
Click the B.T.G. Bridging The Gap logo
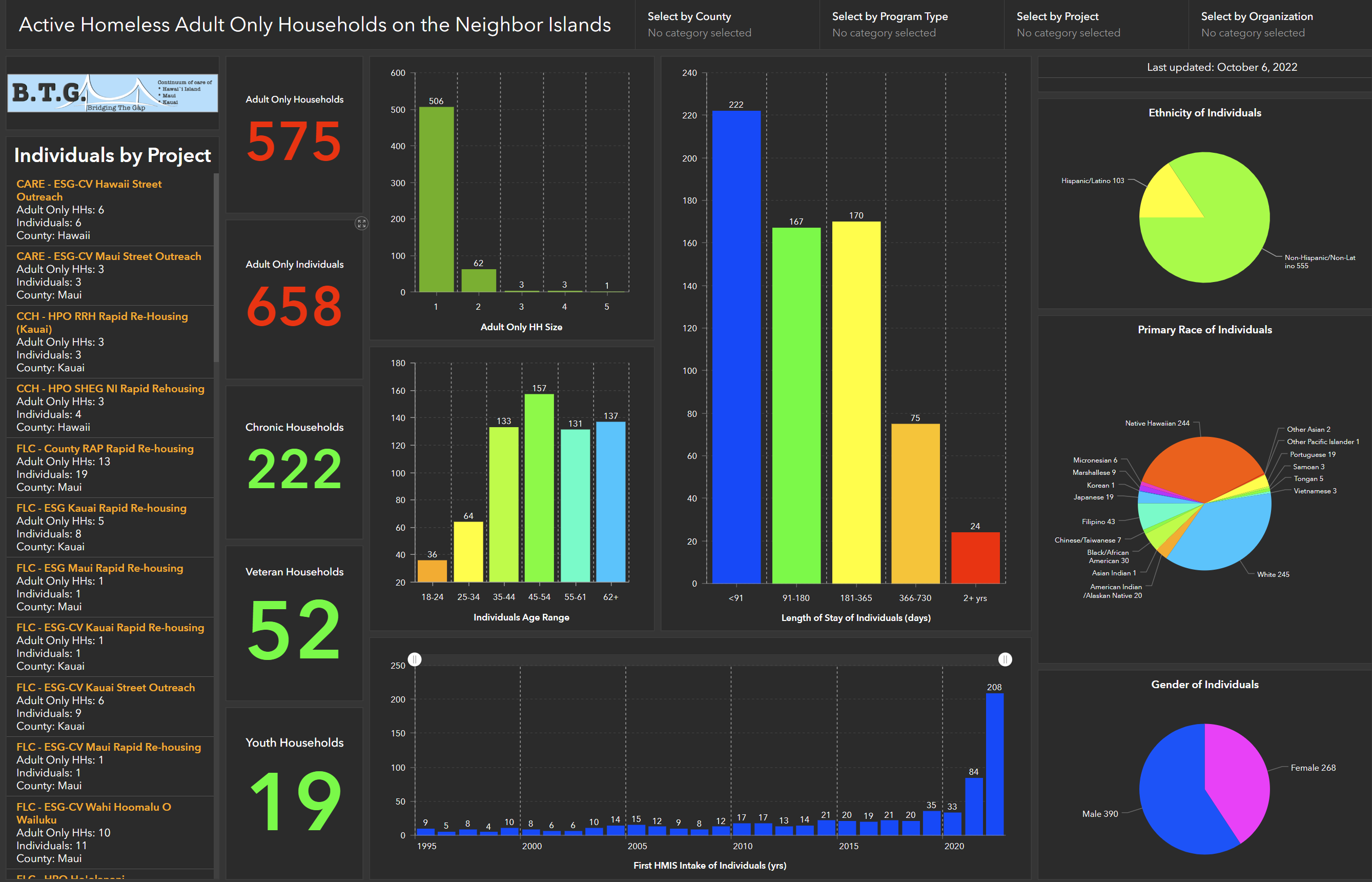[113, 93]
